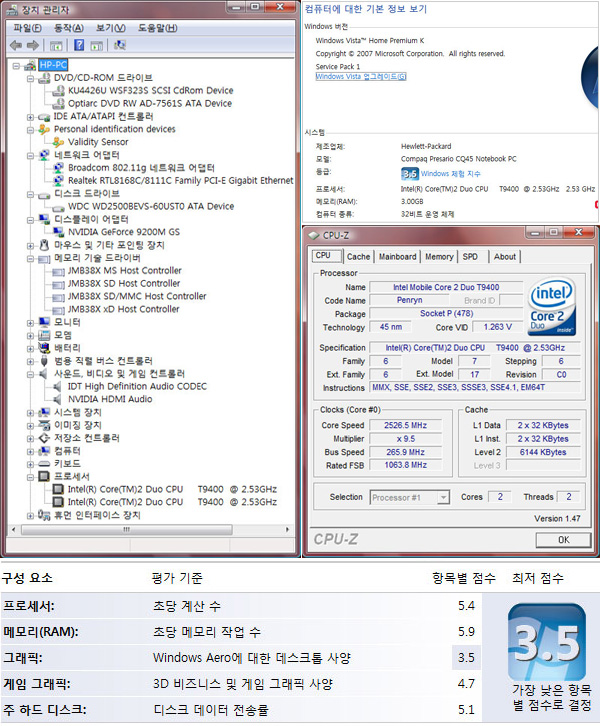Click the NVIDIA HDMI Audio speaker icon
The width and height of the screenshot is (600, 726).
57,399
